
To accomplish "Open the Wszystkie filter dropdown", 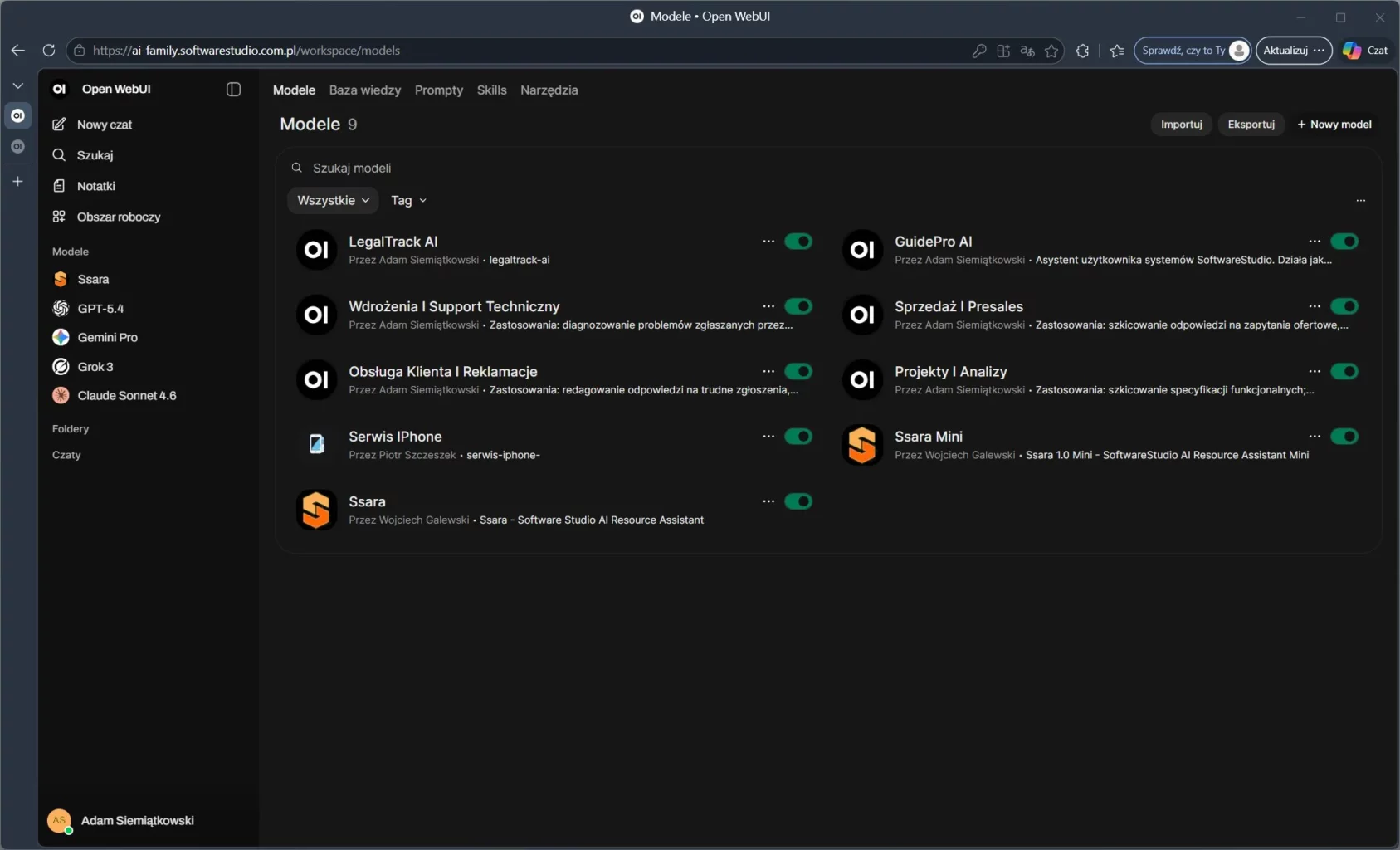I will [332, 200].
